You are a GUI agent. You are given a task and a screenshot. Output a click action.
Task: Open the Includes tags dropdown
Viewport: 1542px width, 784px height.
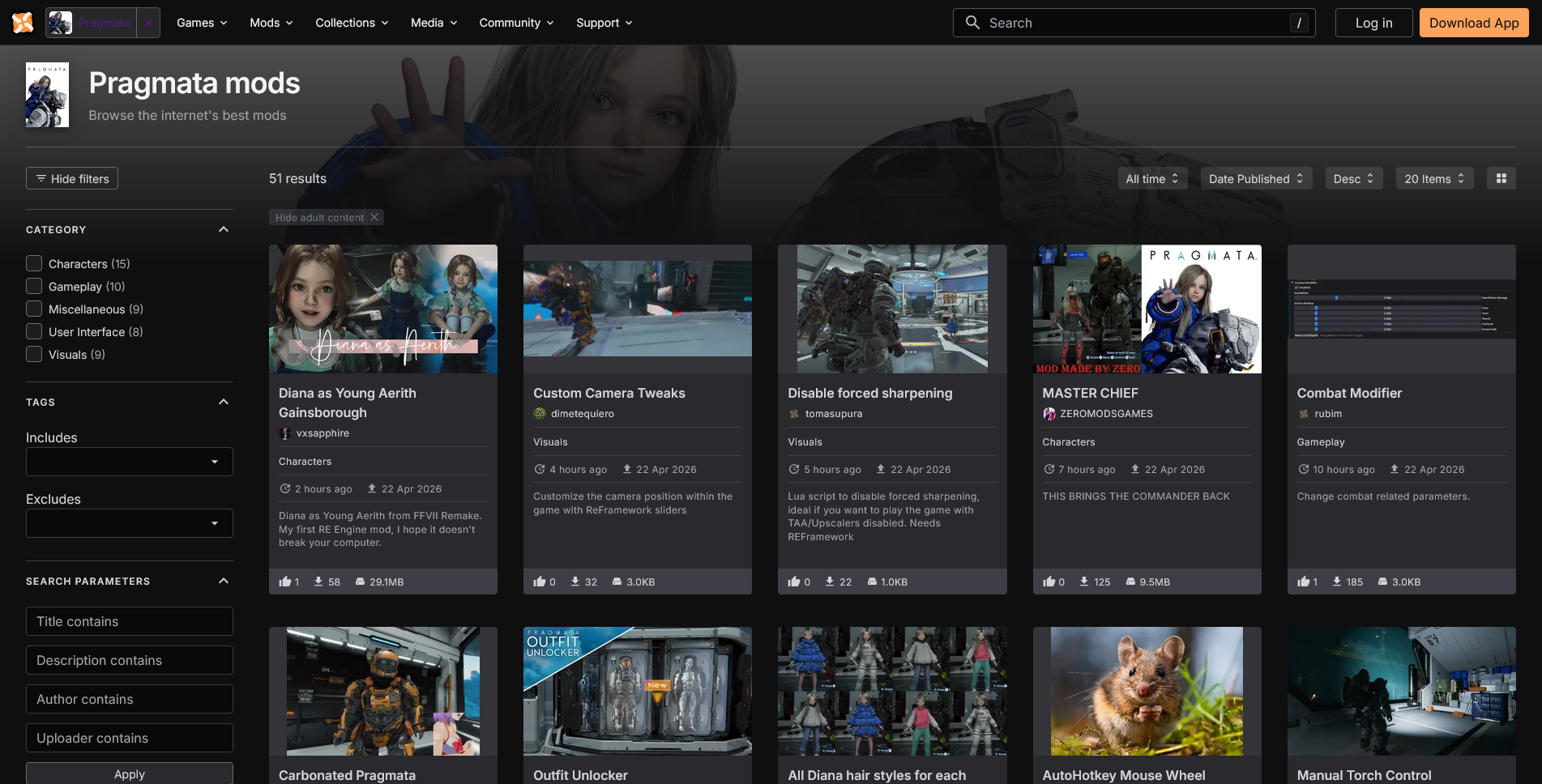tap(130, 462)
